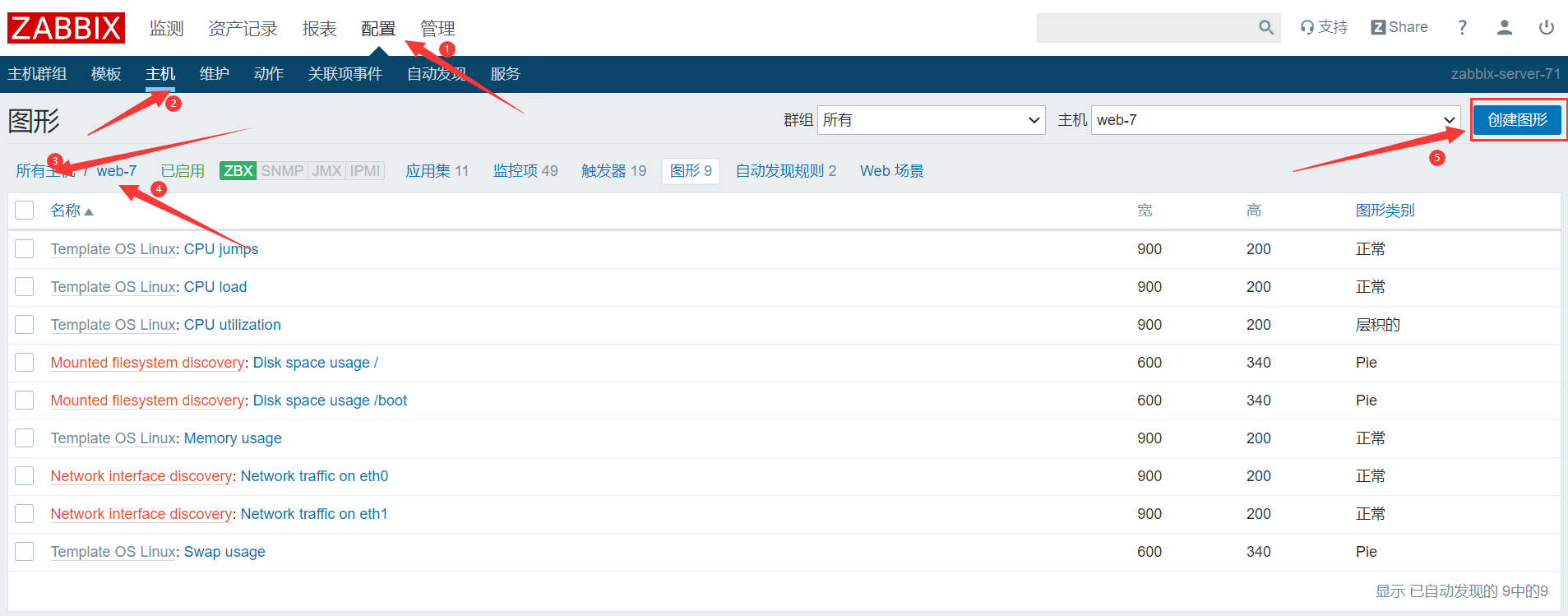This screenshot has width=1568, height=616.
Task: Check the Network traffic on eth0 row
Action: coord(25,476)
